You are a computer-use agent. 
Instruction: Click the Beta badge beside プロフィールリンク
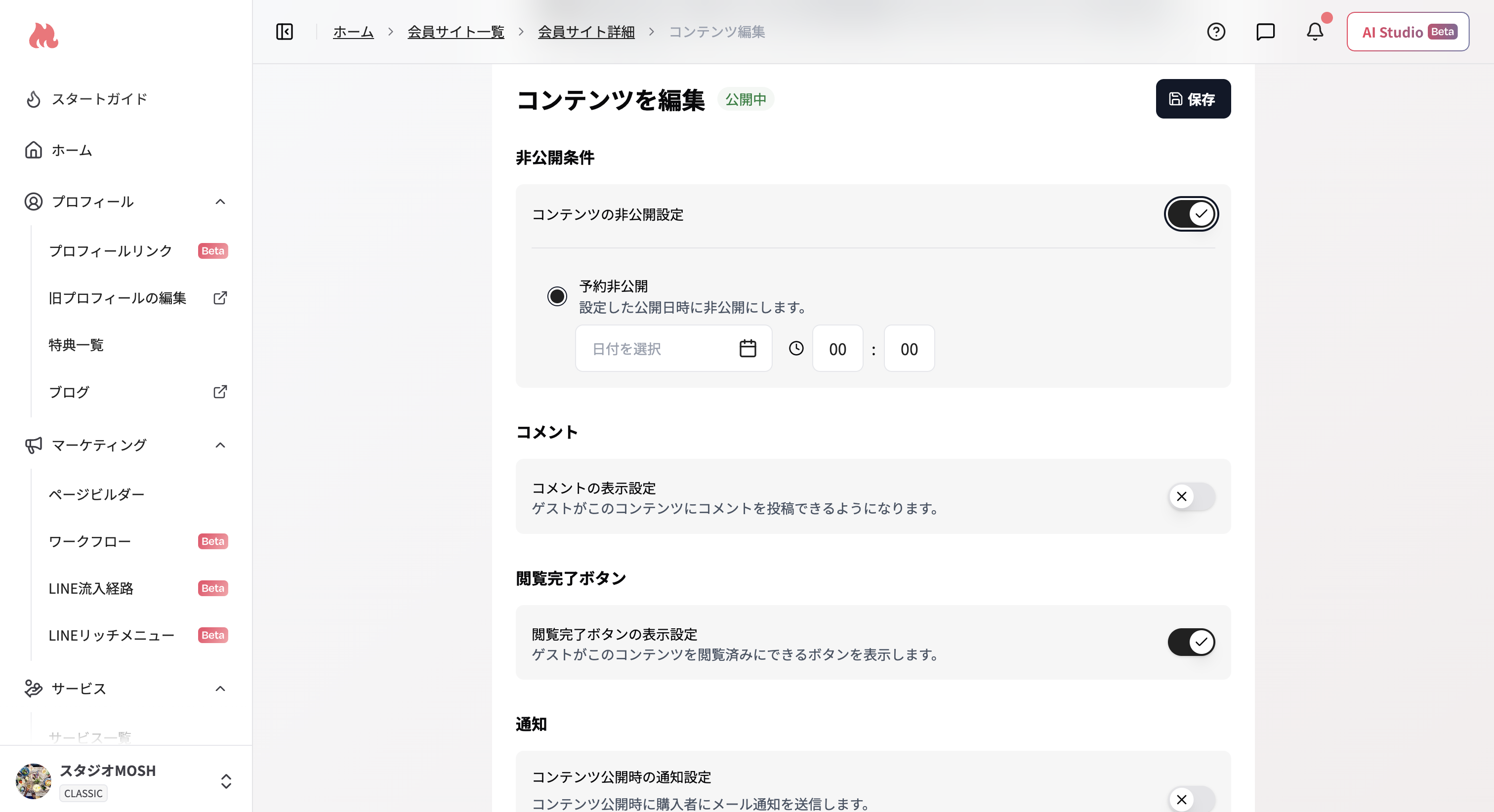[x=213, y=251]
